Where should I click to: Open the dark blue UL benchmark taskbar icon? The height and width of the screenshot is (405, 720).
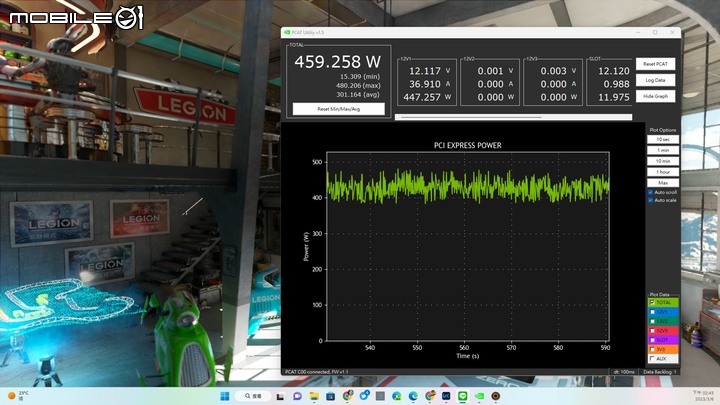tap(446, 396)
